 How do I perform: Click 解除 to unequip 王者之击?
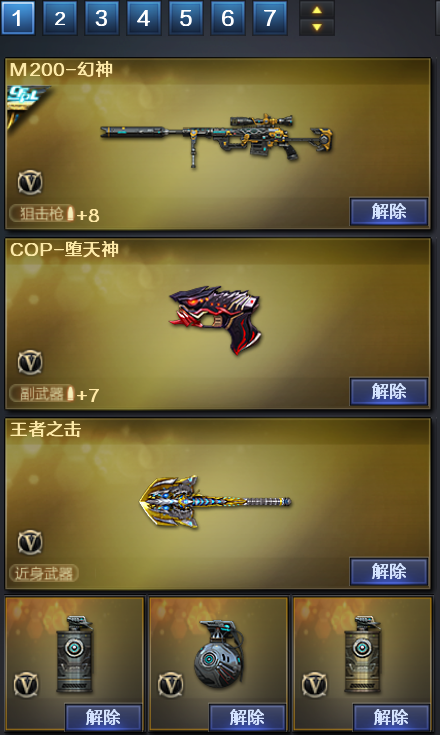click(x=389, y=571)
